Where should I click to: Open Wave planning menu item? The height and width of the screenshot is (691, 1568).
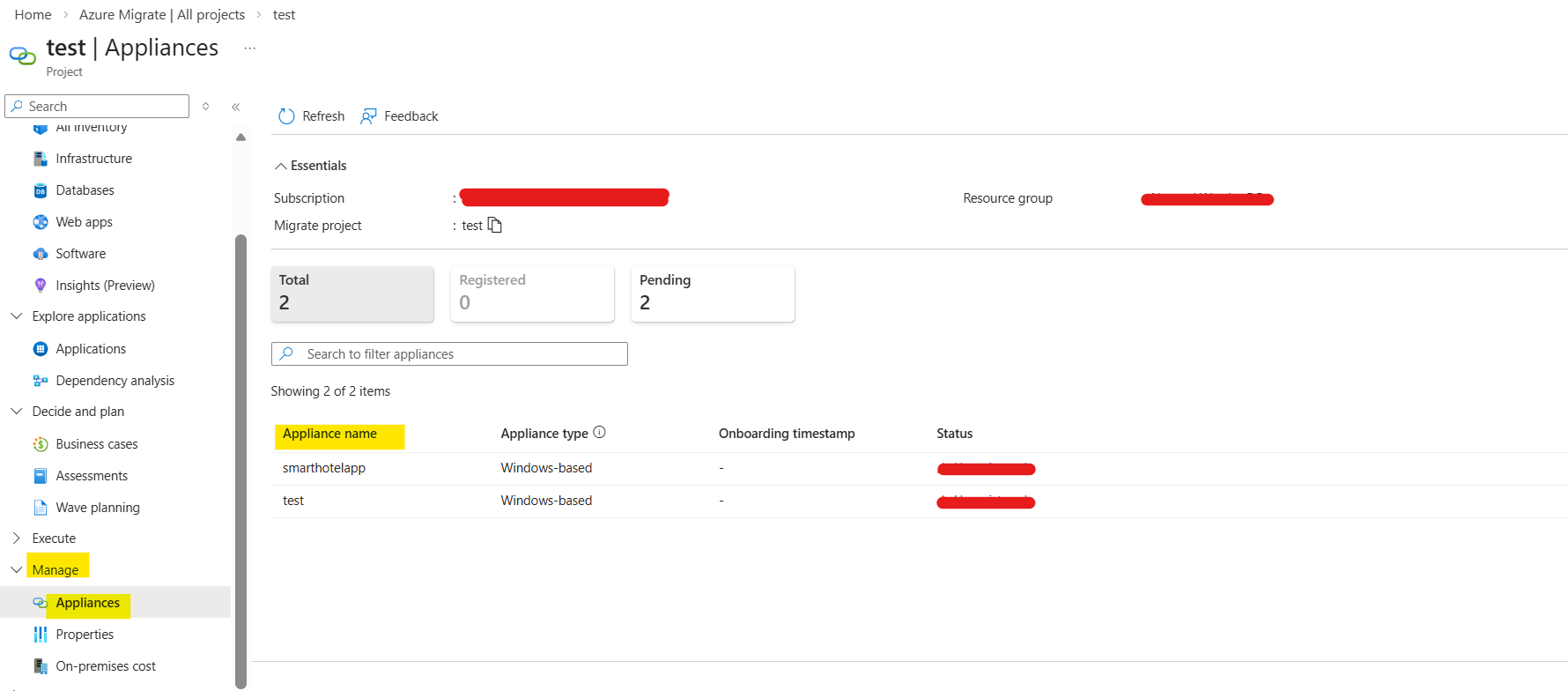point(98,508)
